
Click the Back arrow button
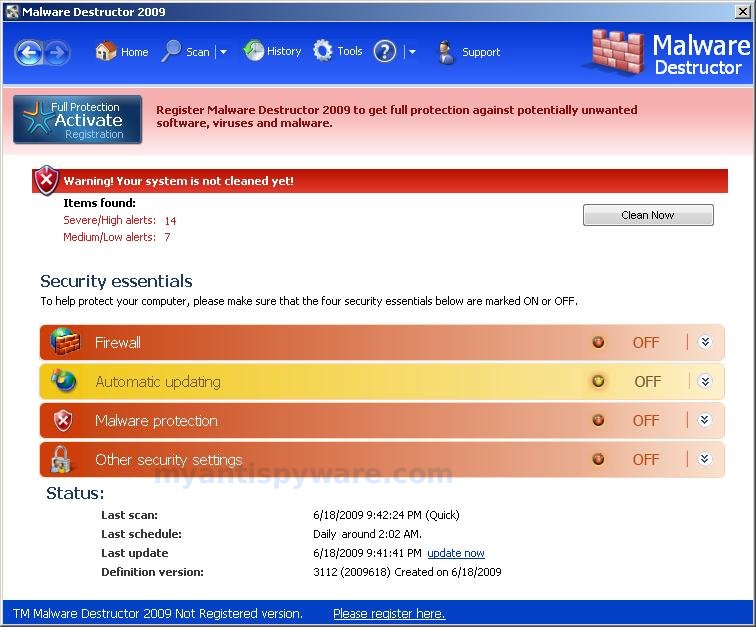tap(28, 52)
